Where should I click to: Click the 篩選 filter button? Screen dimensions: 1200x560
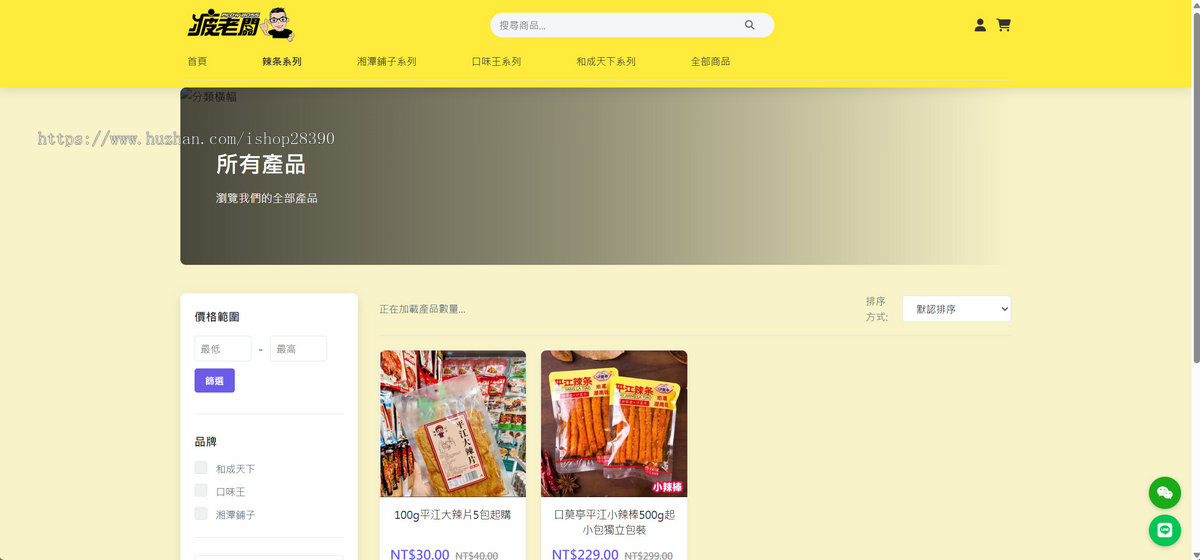[214, 380]
